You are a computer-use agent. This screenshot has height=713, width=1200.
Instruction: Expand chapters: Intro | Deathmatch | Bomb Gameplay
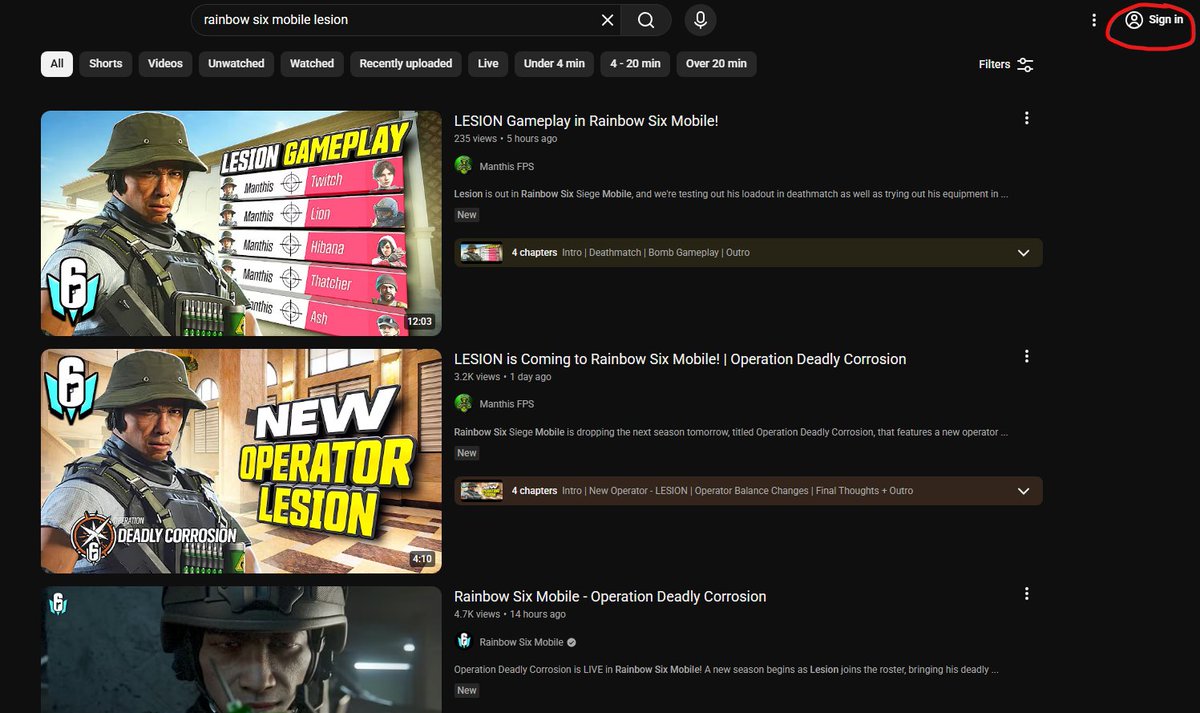coord(748,253)
